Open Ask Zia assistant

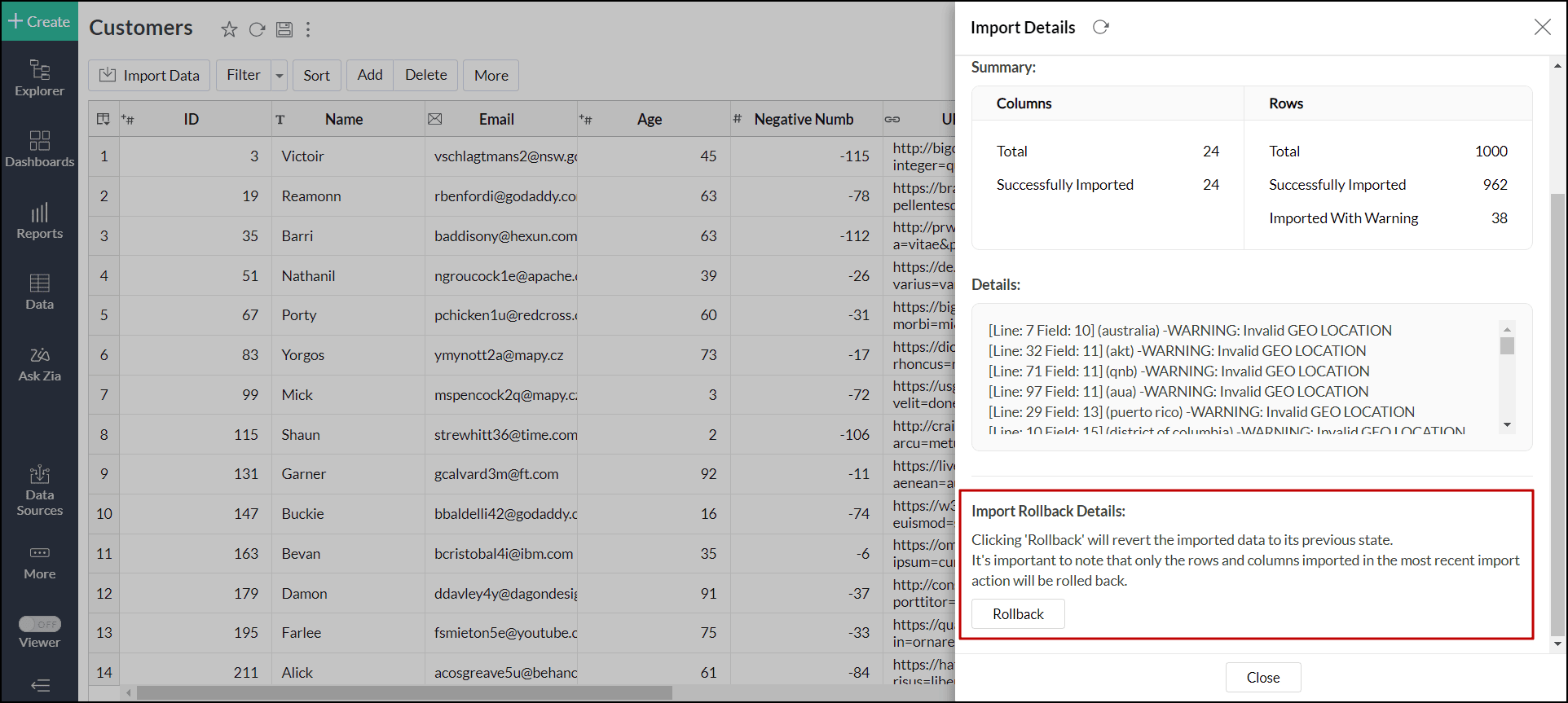pyautogui.click(x=39, y=363)
